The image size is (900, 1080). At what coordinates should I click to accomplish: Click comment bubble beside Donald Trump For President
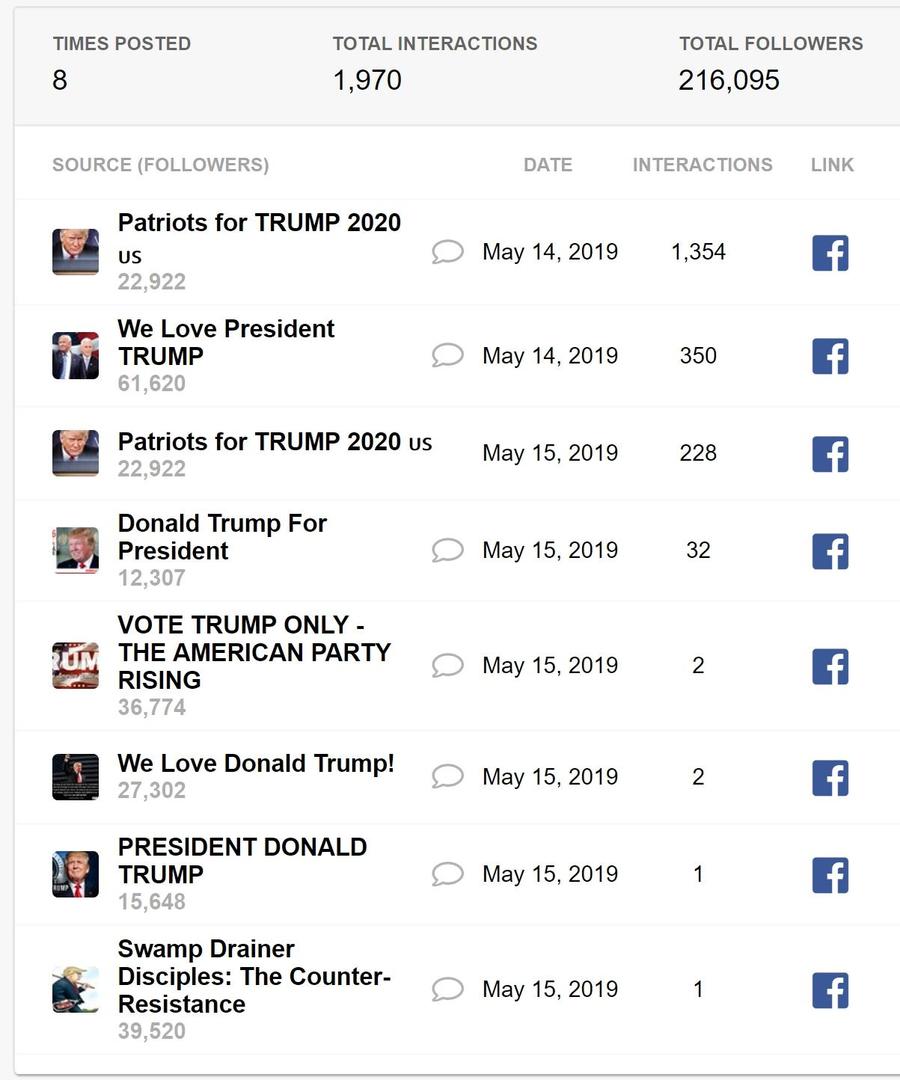click(x=448, y=550)
